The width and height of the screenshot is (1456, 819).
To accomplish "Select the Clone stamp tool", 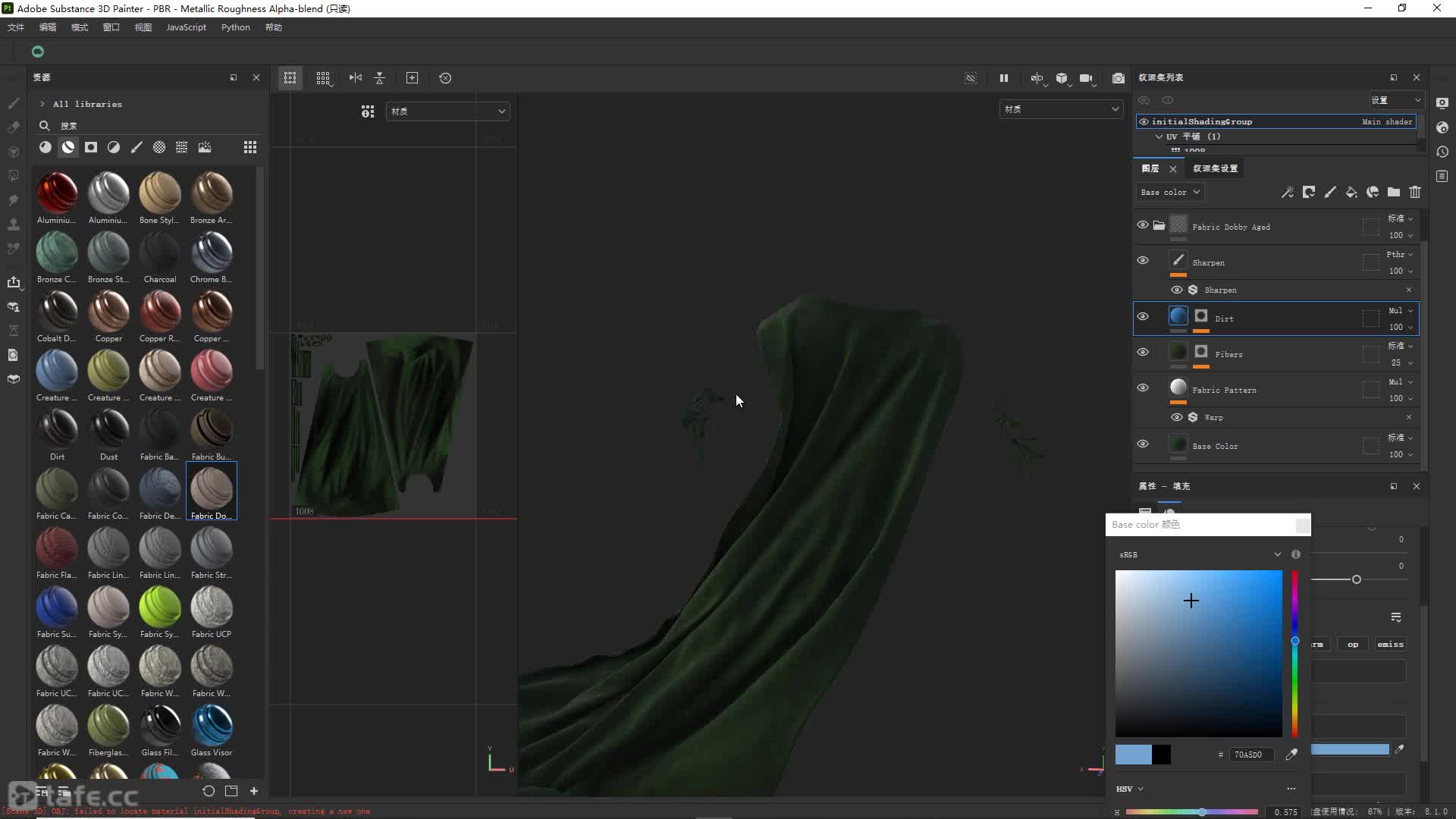I will [x=14, y=224].
